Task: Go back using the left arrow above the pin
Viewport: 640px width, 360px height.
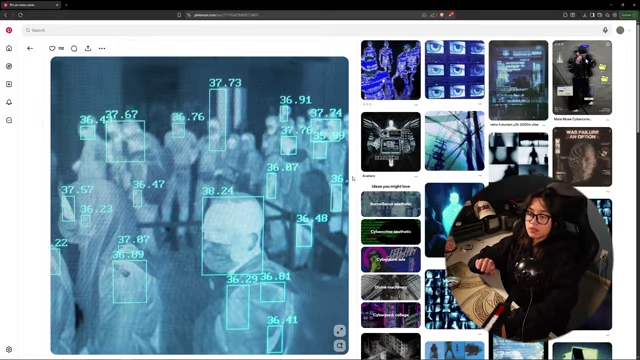Action: coord(30,48)
